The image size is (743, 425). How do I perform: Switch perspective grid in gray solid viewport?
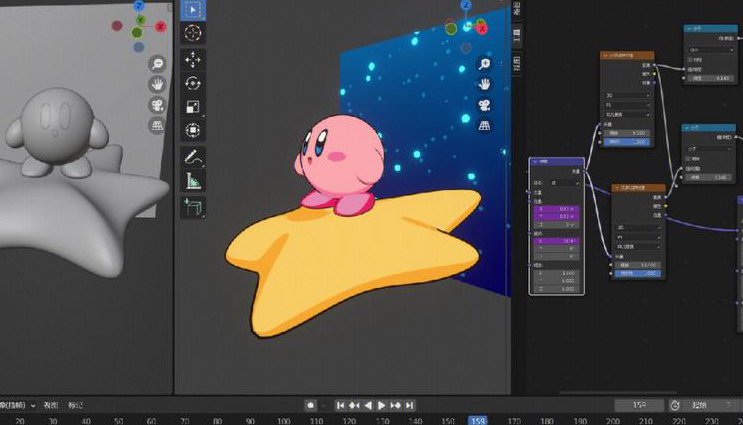click(x=157, y=125)
